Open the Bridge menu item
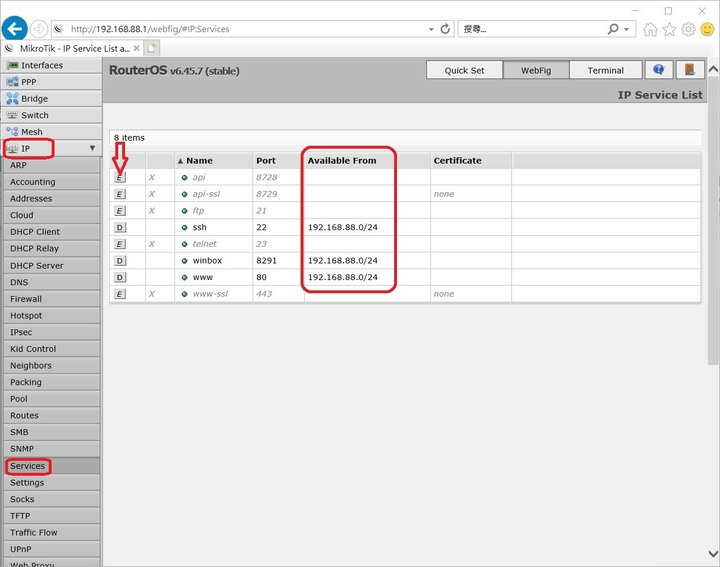Screen dimensions: 720x567 click(51, 98)
